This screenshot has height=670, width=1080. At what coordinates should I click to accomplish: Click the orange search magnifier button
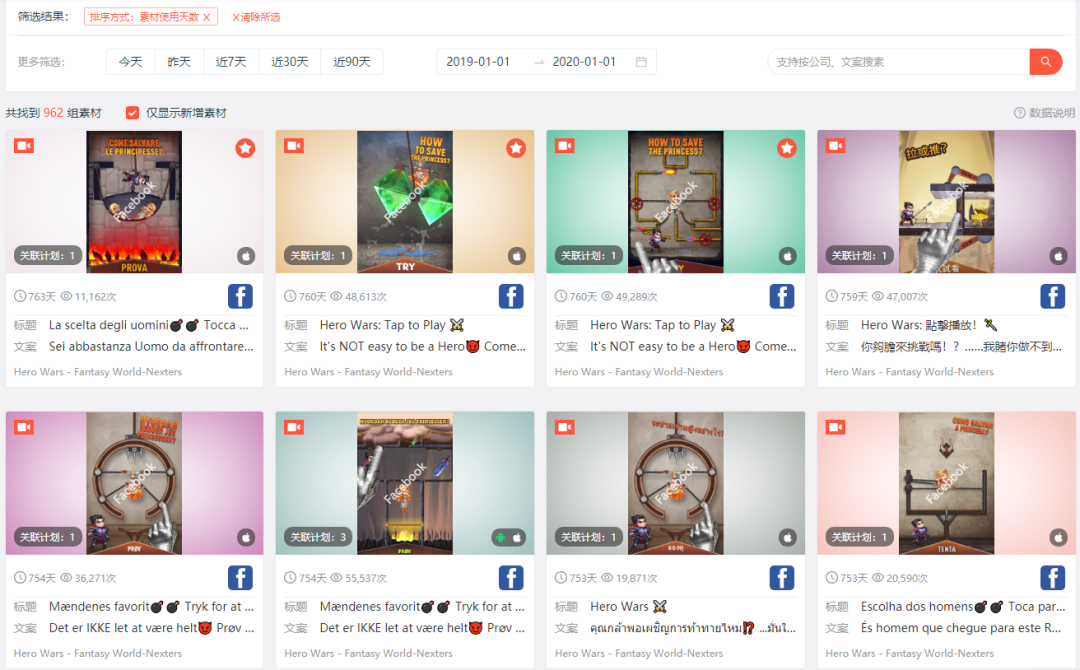pyautogui.click(x=1046, y=62)
